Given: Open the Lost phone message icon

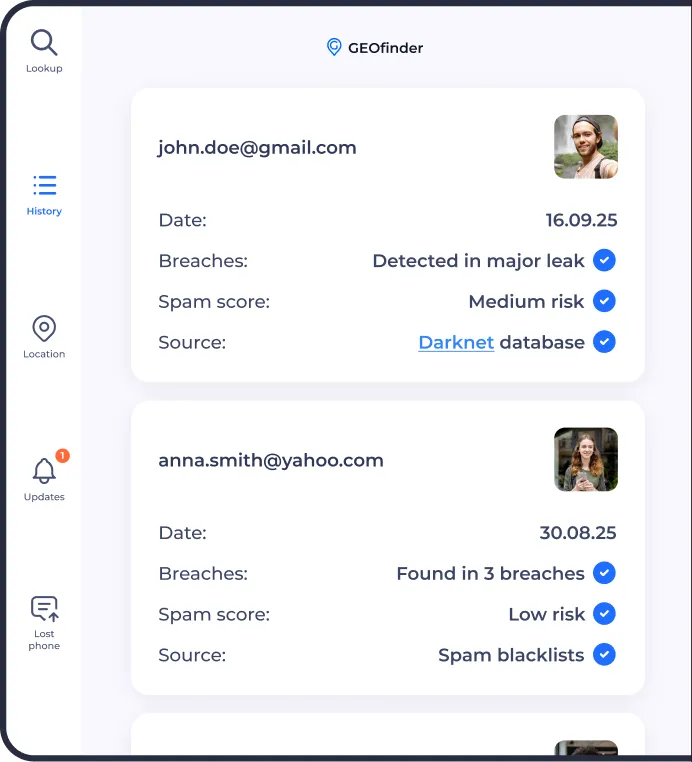Looking at the screenshot, I should click(45, 609).
